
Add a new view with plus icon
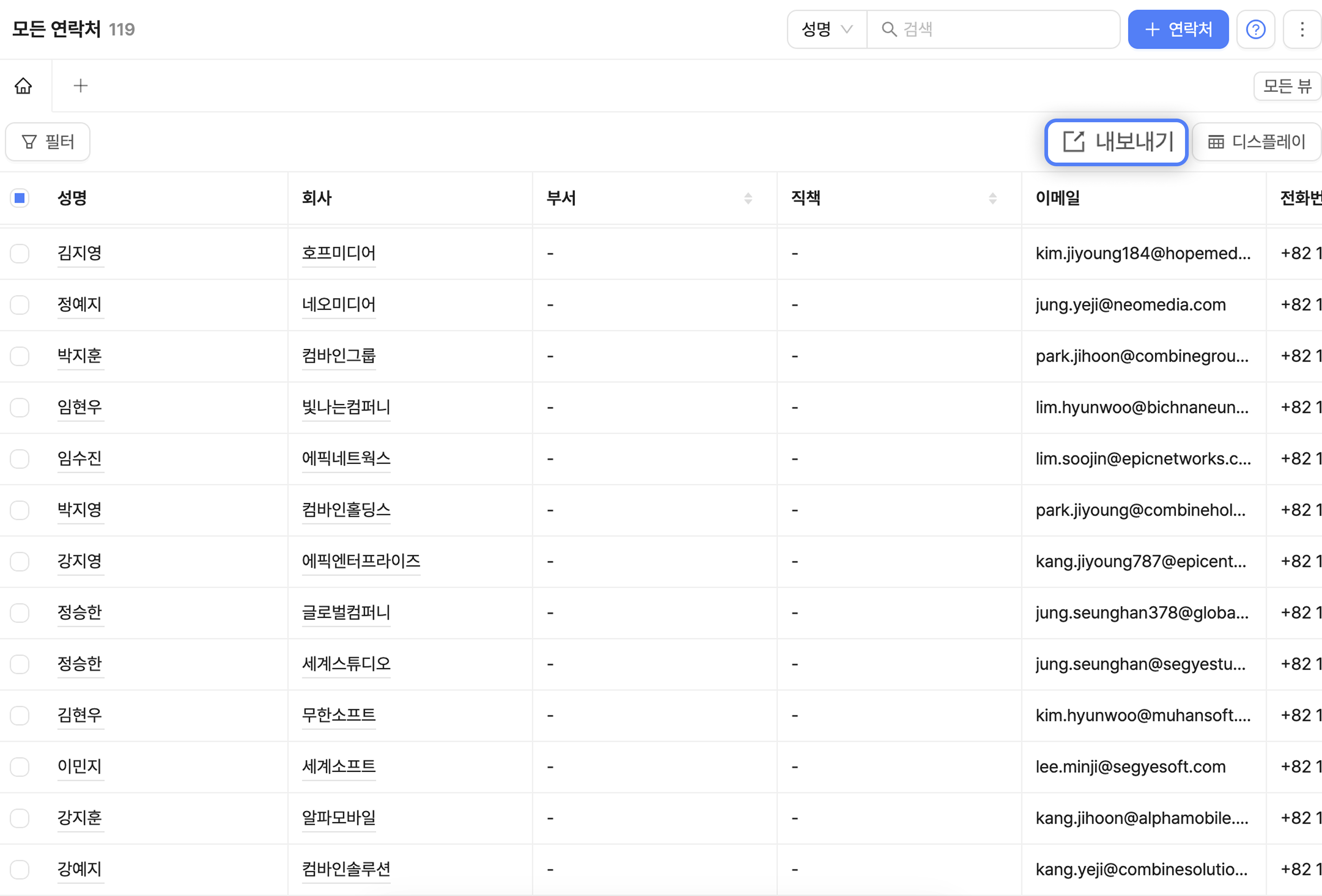click(80, 86)
